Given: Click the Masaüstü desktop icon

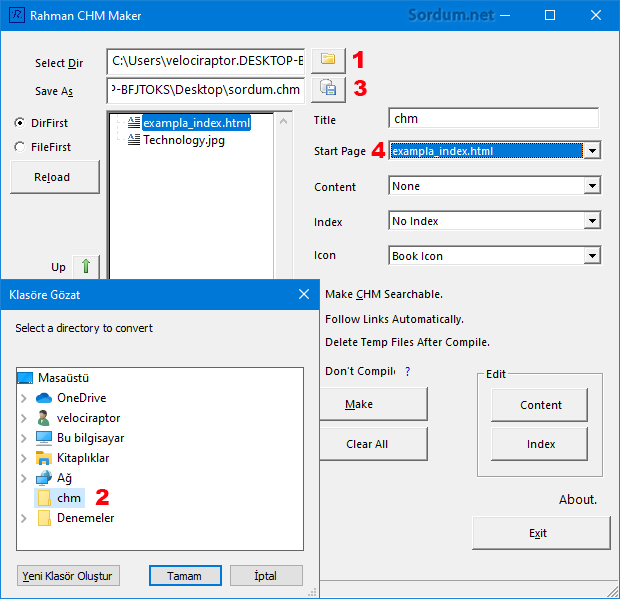Looking at the screenshot, I should click(x=25, y=378).
